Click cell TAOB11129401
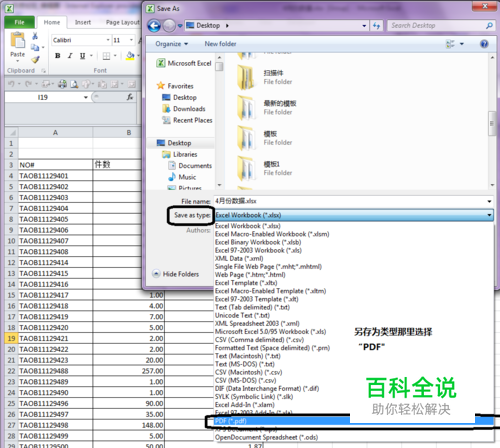 click(x=55, y=176)
